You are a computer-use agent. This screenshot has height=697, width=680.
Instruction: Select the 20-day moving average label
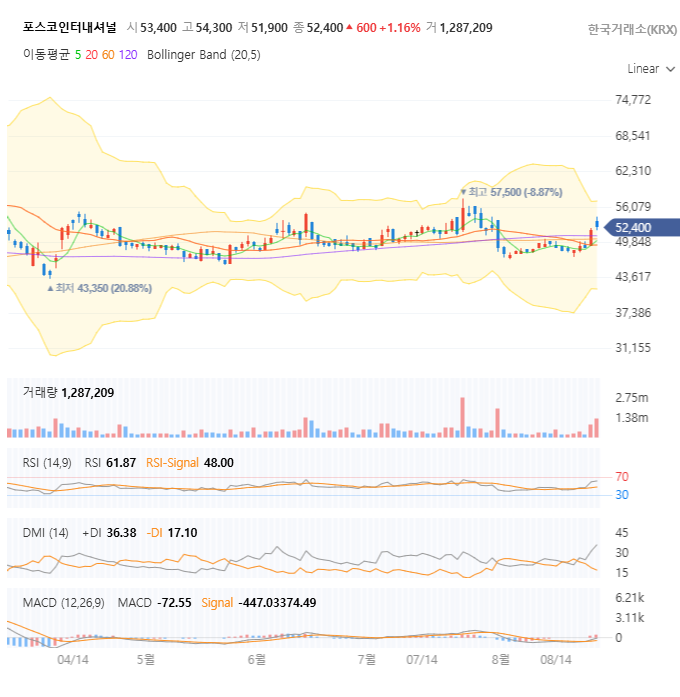point(92,55)
